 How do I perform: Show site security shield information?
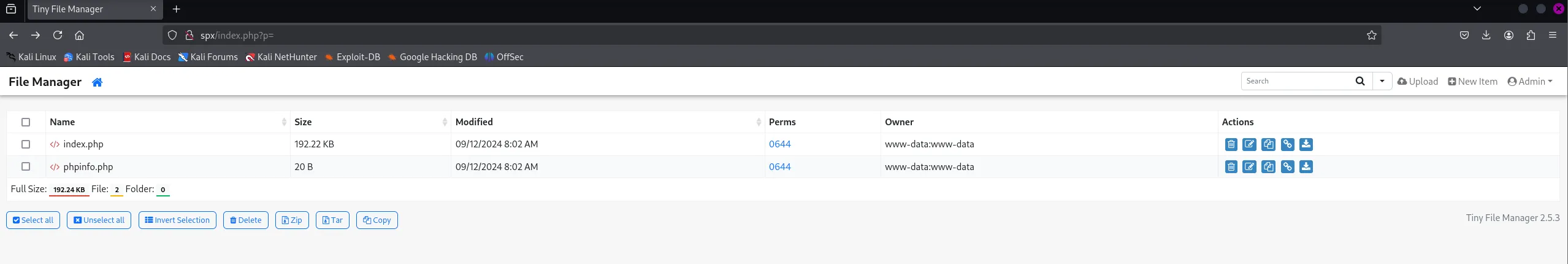(x=172, y=35)
